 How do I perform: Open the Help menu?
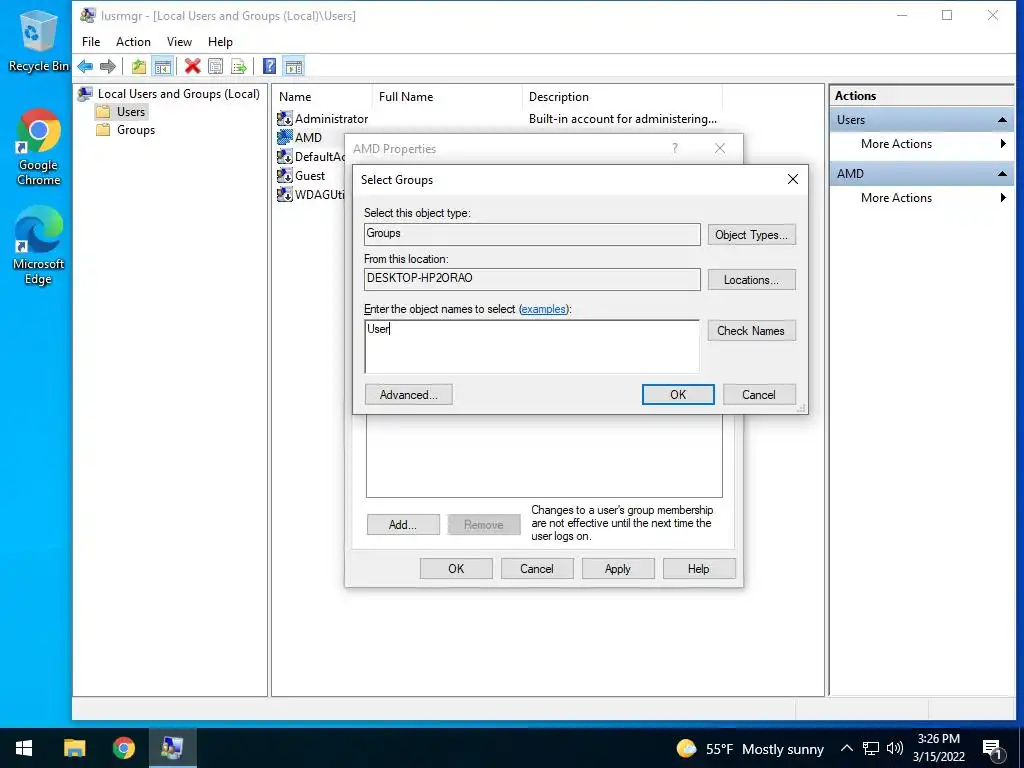220,42
